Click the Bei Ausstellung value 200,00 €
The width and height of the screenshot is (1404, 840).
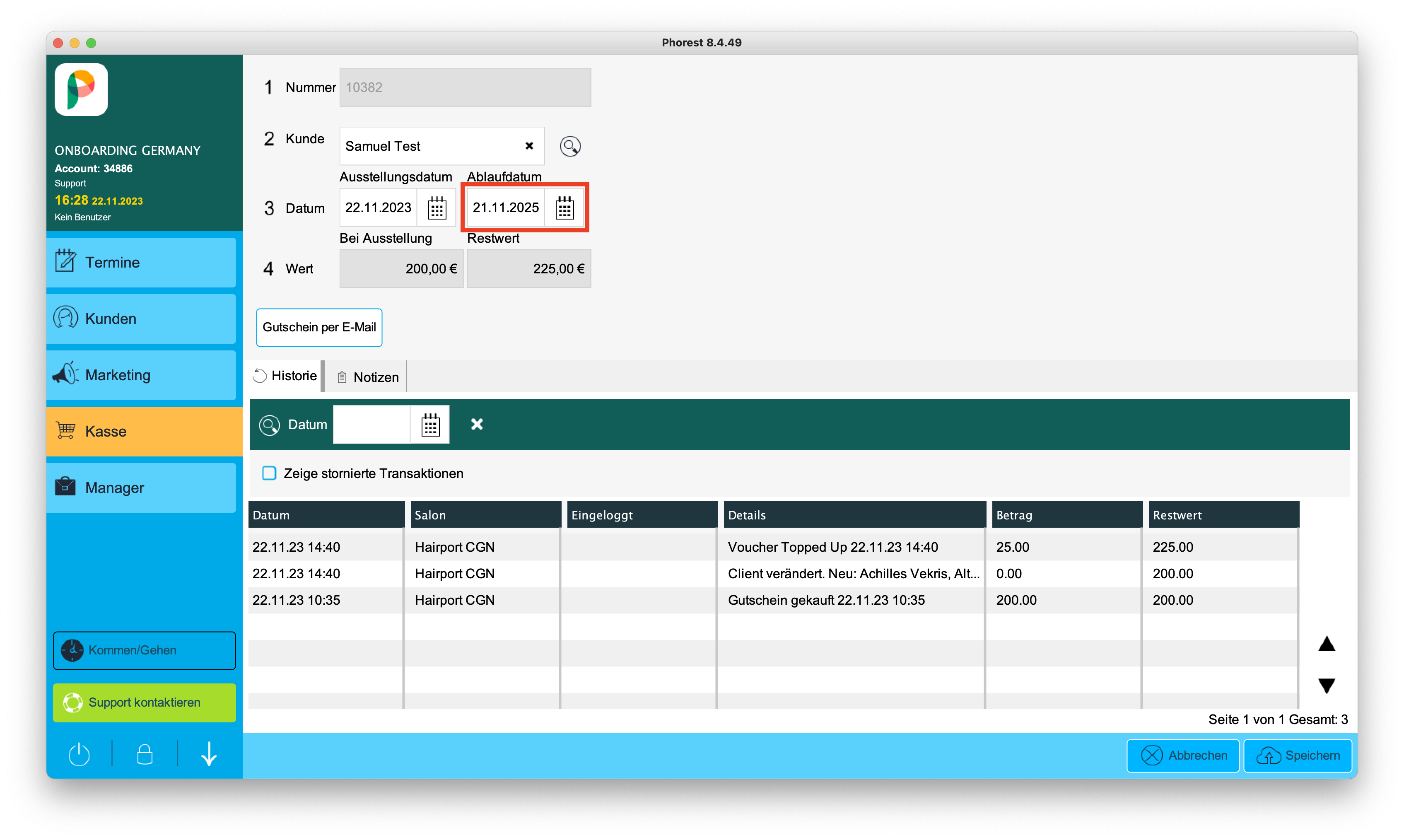pos(400,269)
